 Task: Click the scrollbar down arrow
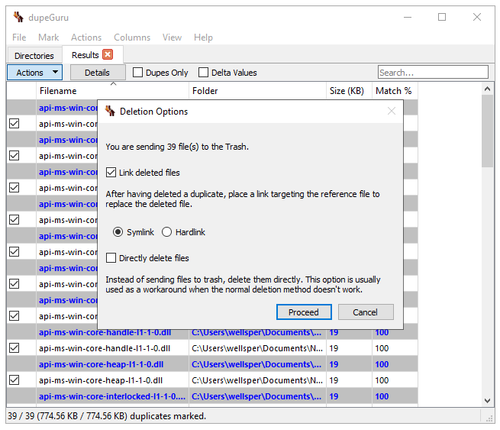(x=487, y=400)
